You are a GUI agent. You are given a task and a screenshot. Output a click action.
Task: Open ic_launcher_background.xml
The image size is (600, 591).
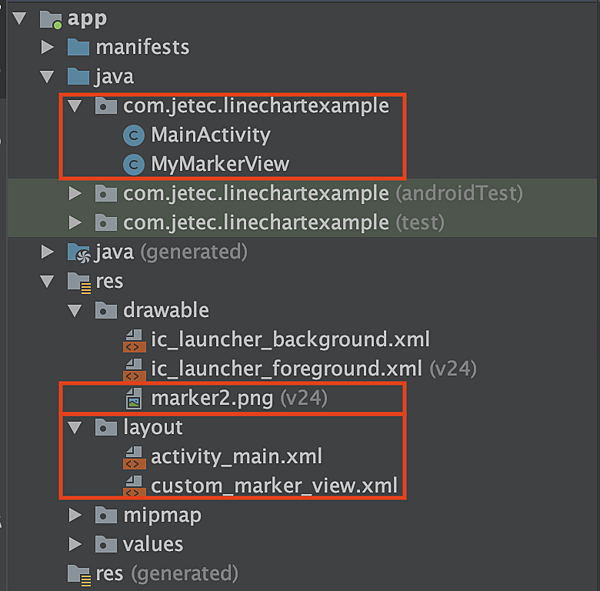point(290,340)
